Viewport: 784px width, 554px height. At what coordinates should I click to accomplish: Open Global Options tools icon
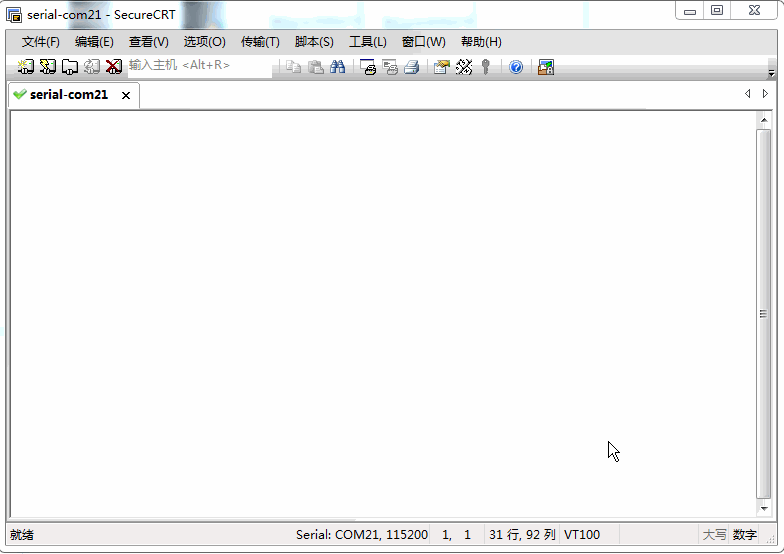(x=464, y=67)
